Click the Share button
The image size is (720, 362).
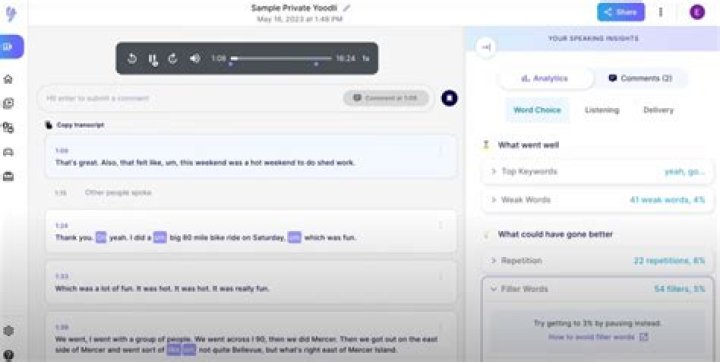621,12
